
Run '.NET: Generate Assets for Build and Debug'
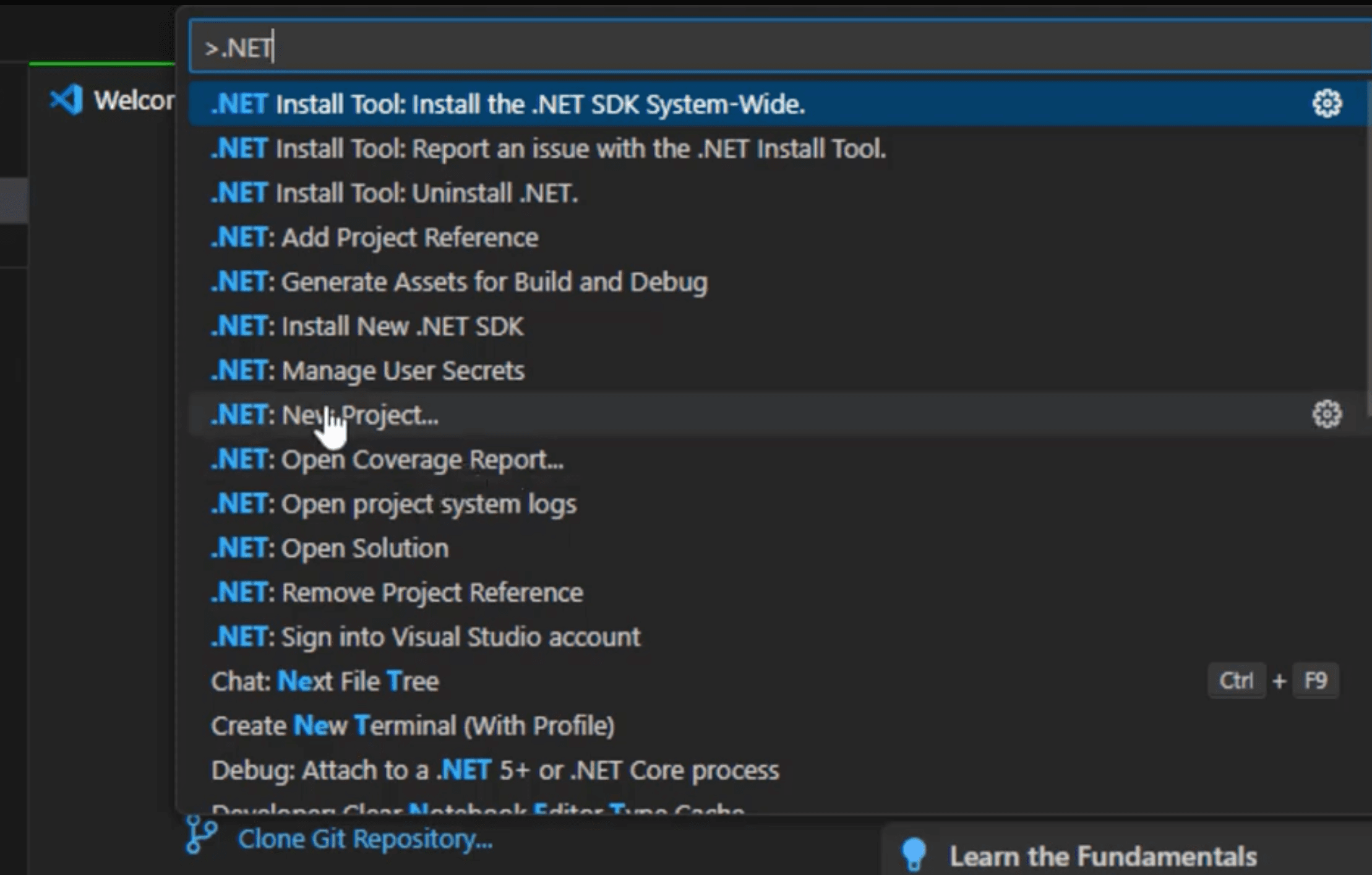coord(459,282)
